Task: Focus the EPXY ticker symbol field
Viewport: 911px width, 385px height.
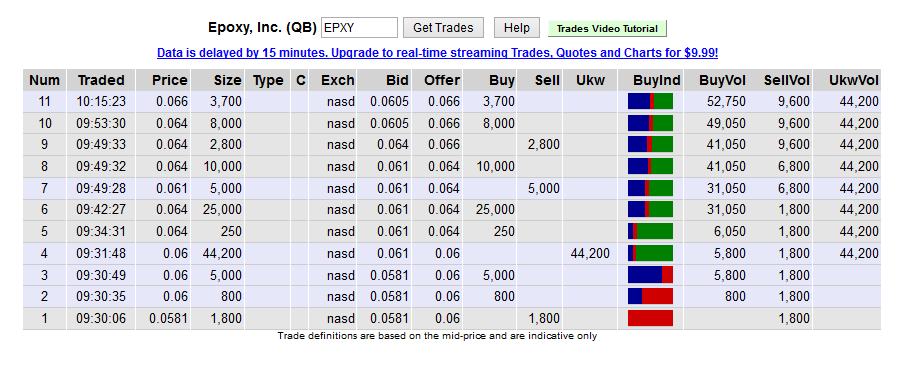Action: point(359,28)
